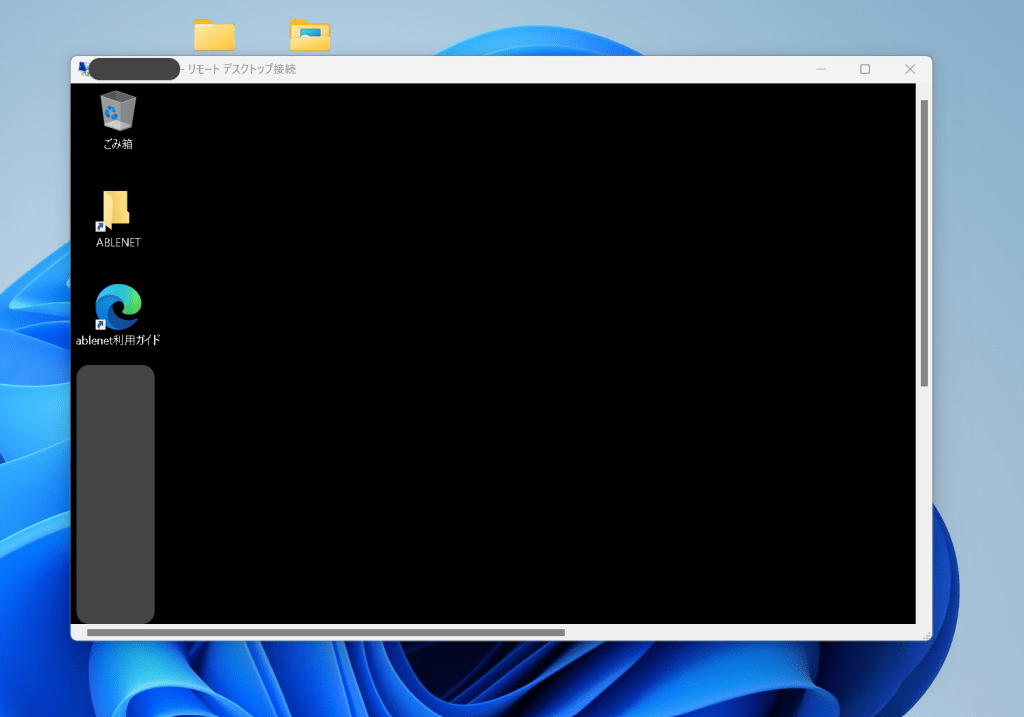This screenshot has width=1024, height=717.
Task: Click the リモート デスクトップ接続 title text
Action: coord(241,69)
